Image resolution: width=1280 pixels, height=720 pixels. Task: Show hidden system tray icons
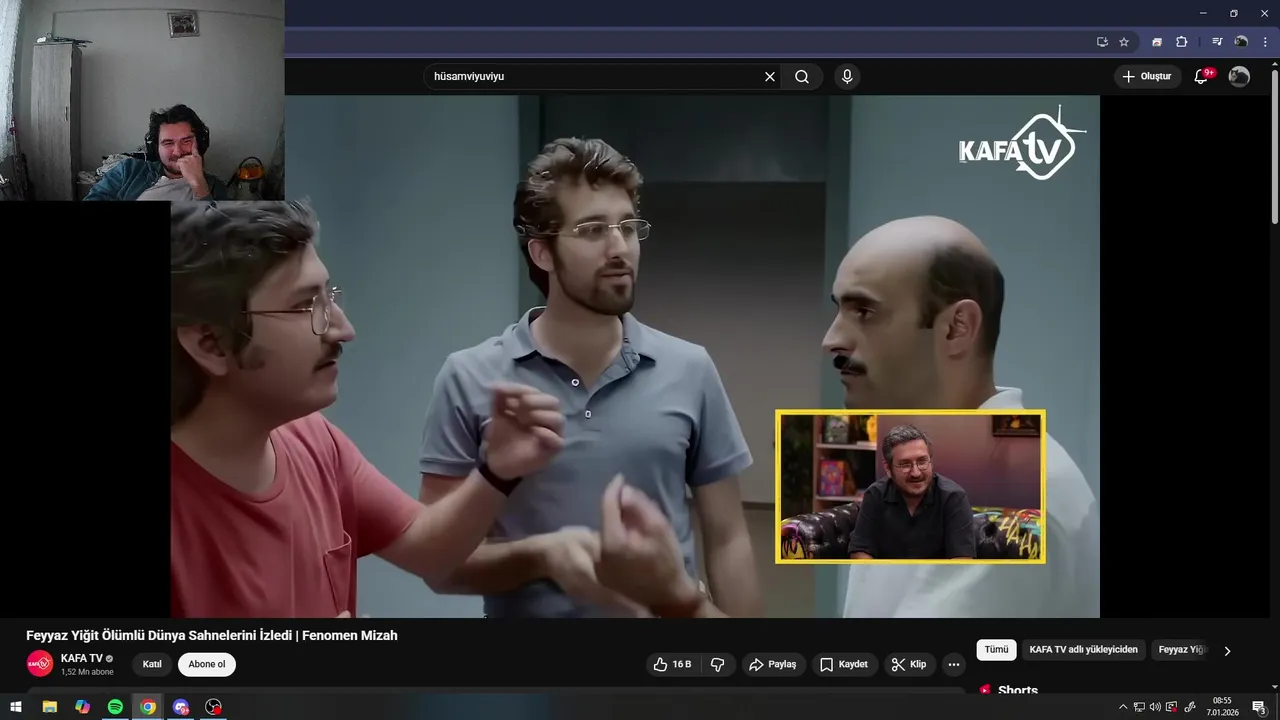click(x=1122, y=707)
